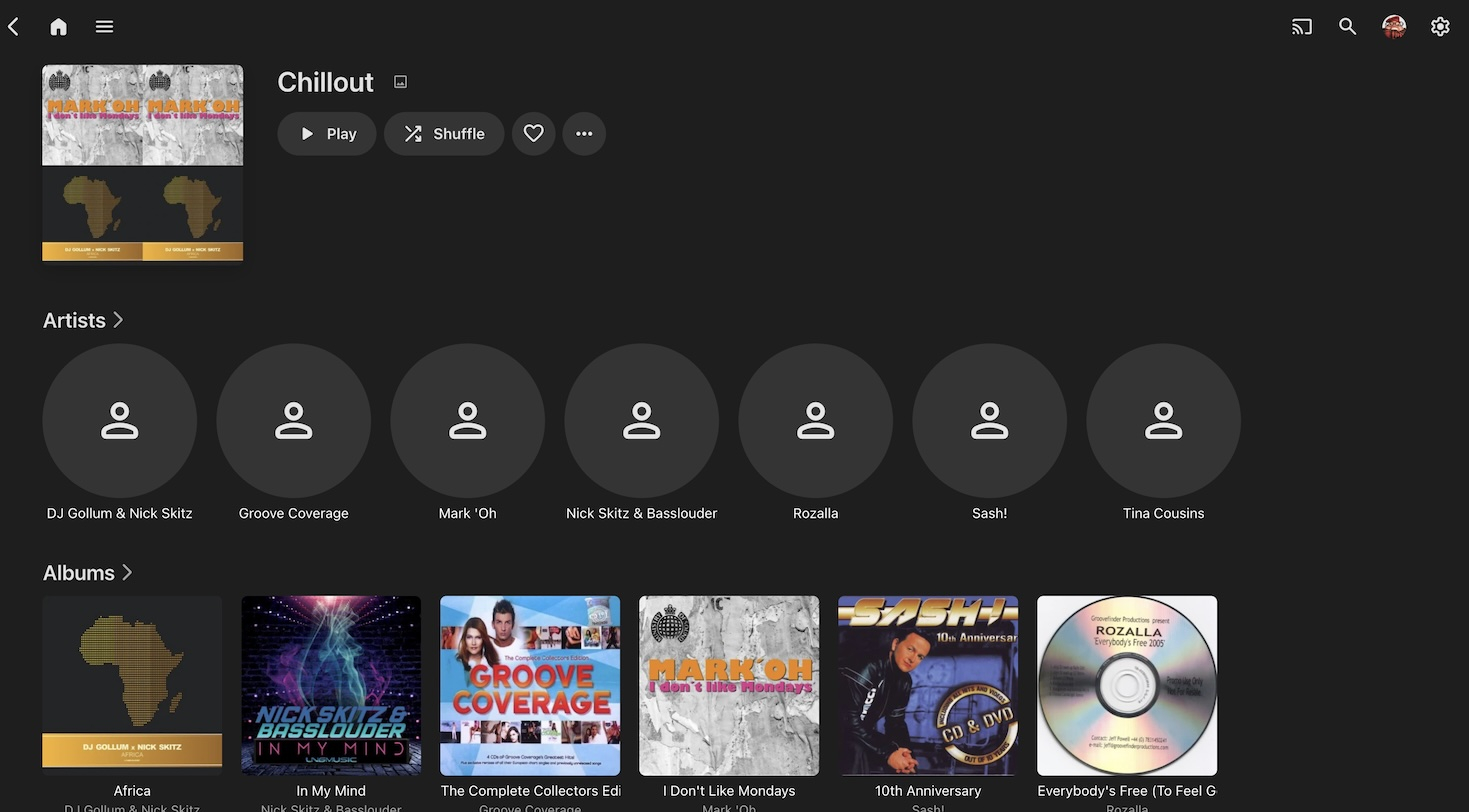Click the Cast to device icon
Screen dimensions: 1469x812
1301,27
